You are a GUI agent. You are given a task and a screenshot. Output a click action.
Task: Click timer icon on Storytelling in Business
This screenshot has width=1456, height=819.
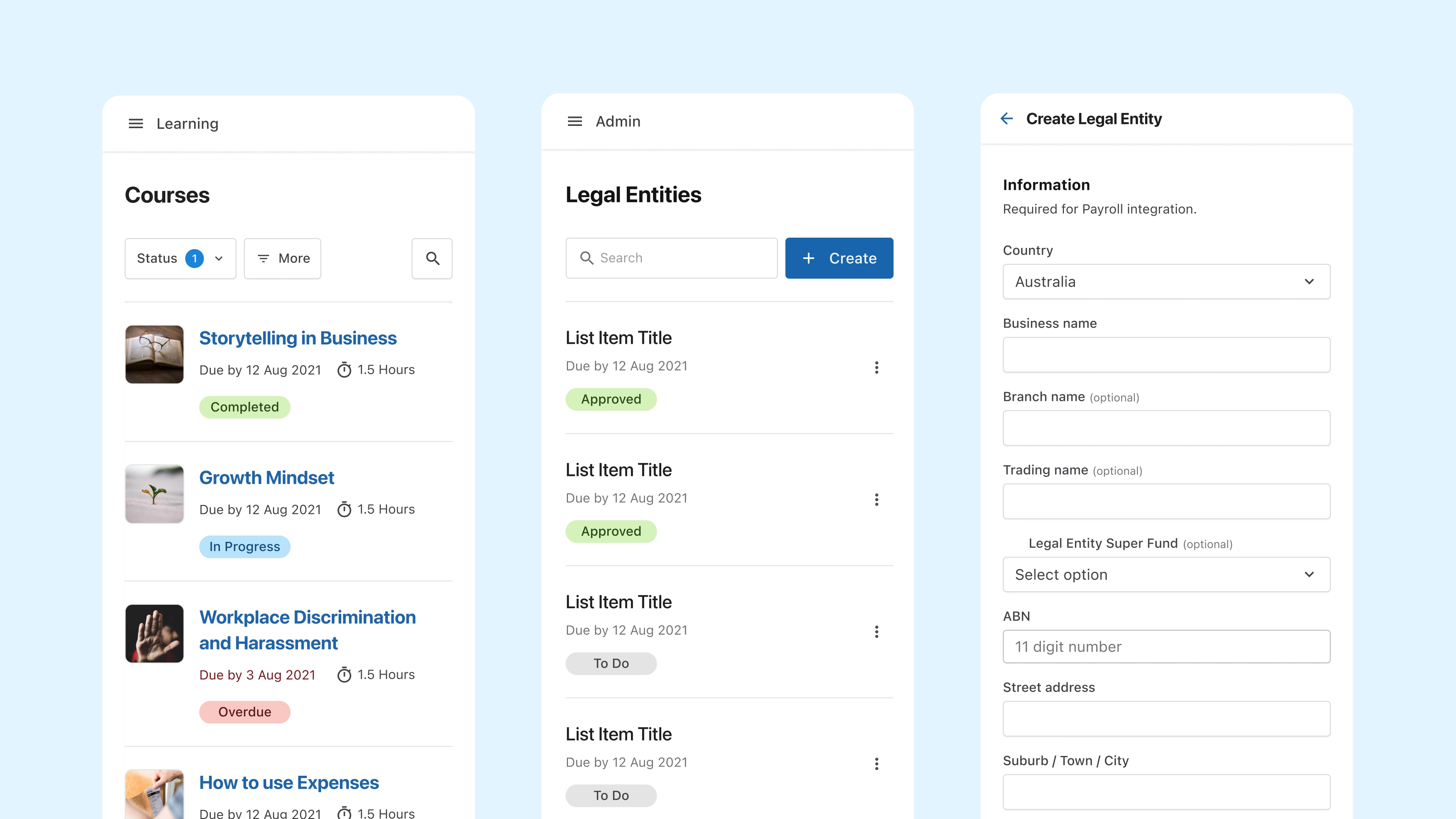pyautogui.click(x=344, y=370)
